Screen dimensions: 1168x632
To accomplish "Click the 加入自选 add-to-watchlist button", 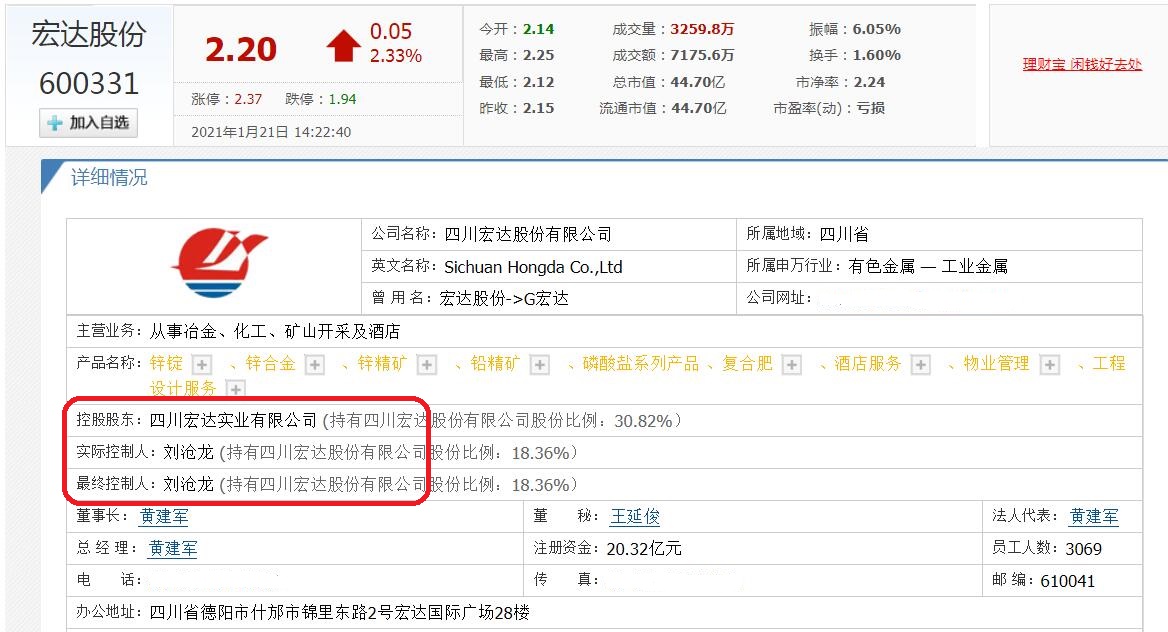I will 89,123.
